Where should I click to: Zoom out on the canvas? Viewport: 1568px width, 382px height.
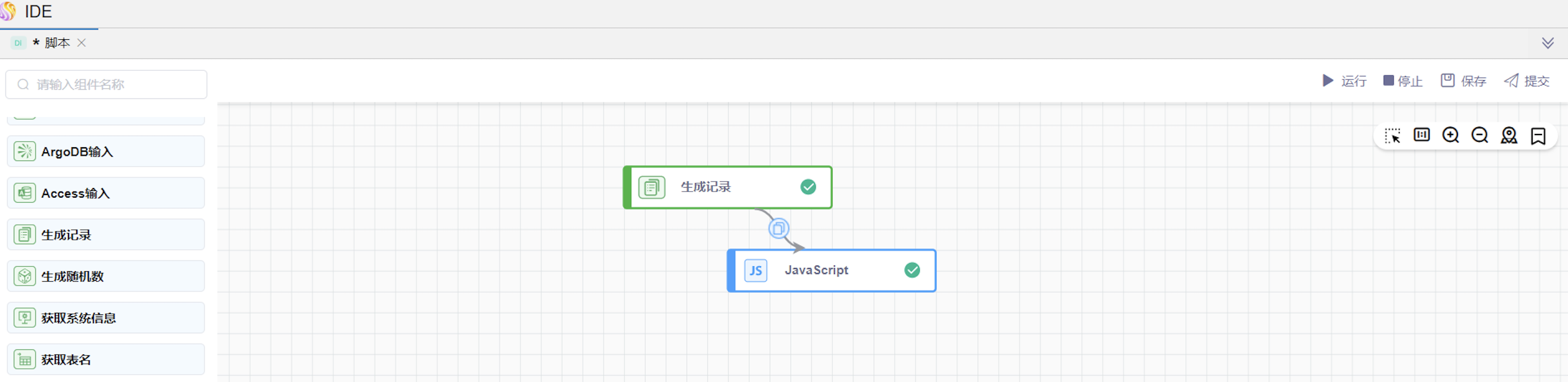click(x=1479, y=135)
